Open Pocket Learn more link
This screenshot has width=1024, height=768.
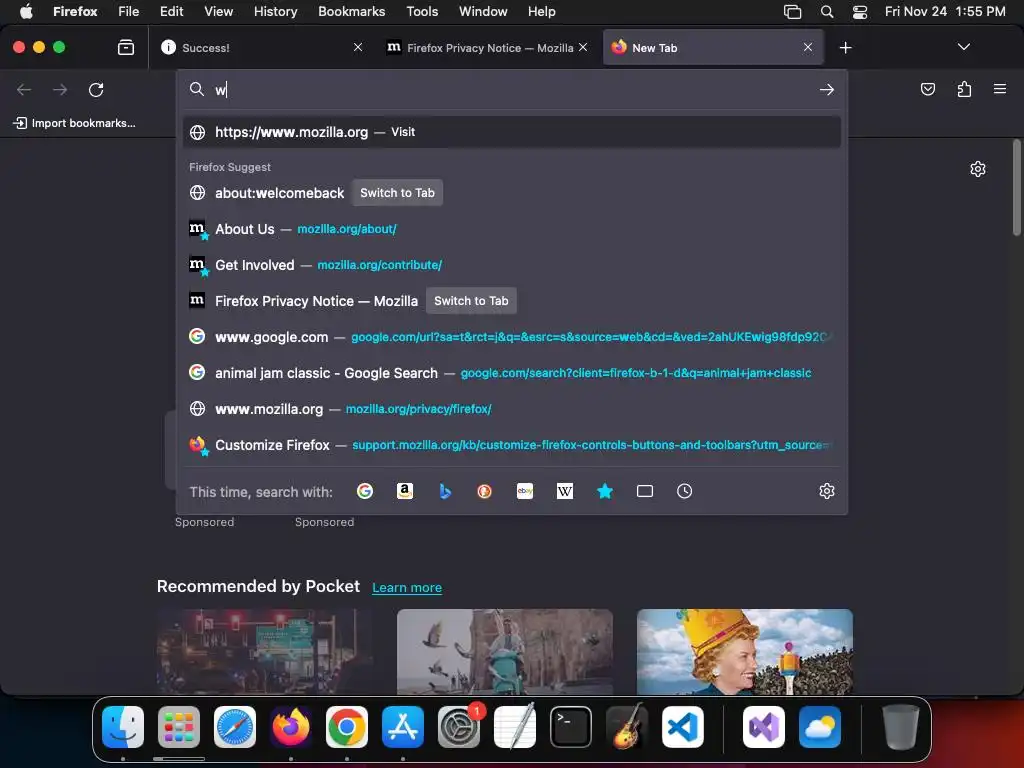[x=407, y=587]
